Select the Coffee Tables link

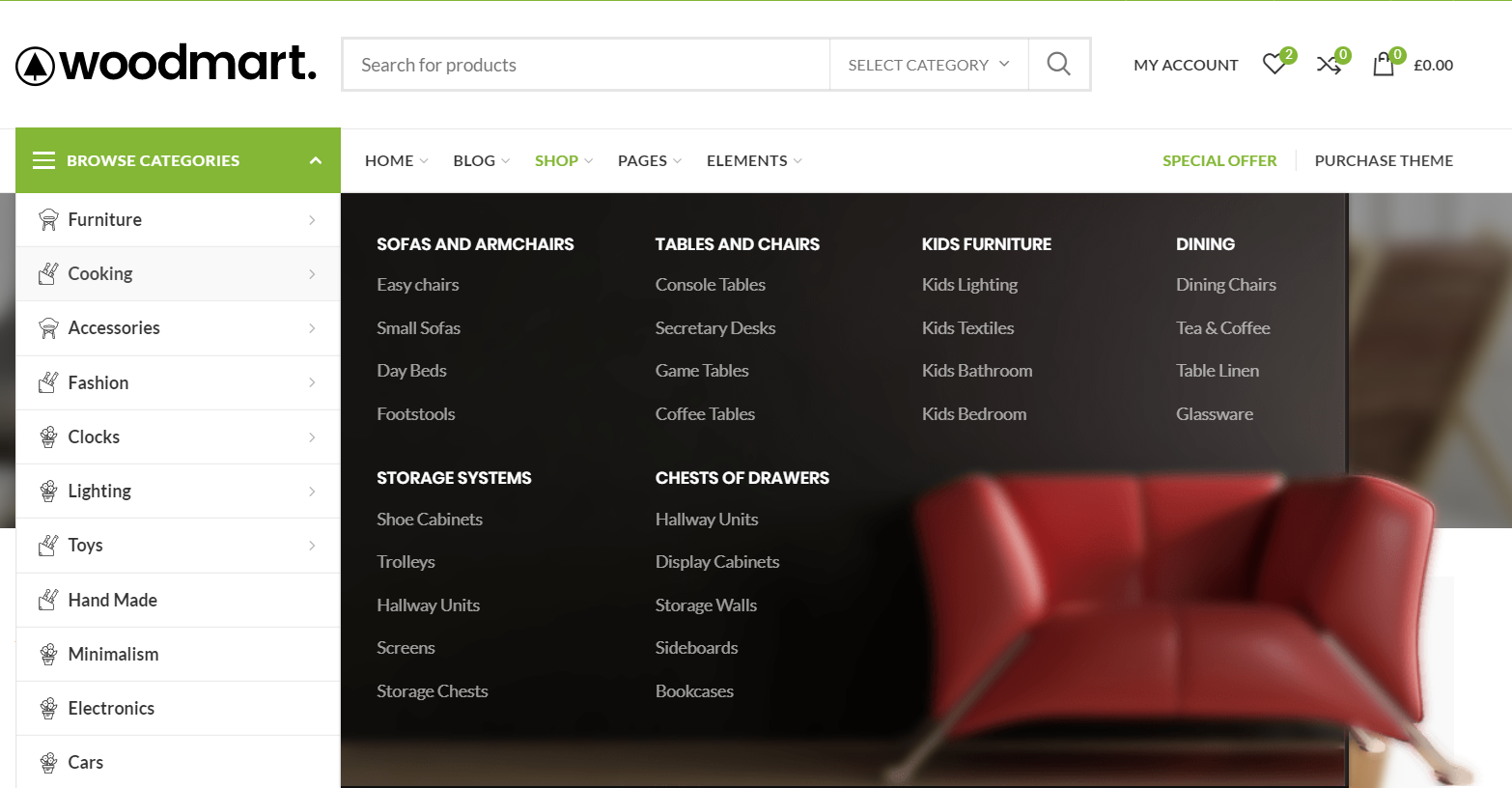pos(705,414)
